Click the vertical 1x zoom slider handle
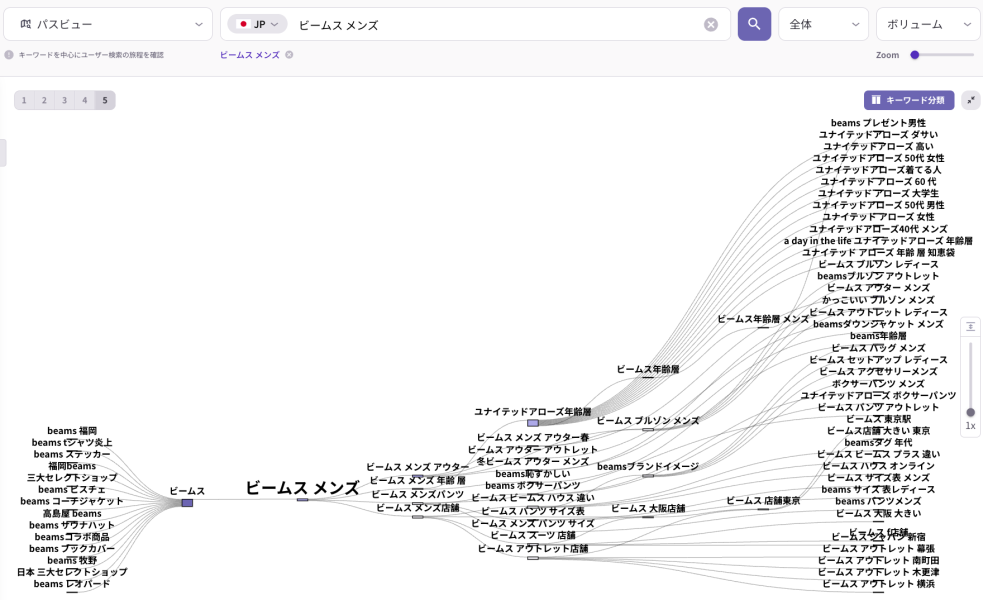Image resolution: width=983 pixels, height=600 pixels. (x=970, y=412)
